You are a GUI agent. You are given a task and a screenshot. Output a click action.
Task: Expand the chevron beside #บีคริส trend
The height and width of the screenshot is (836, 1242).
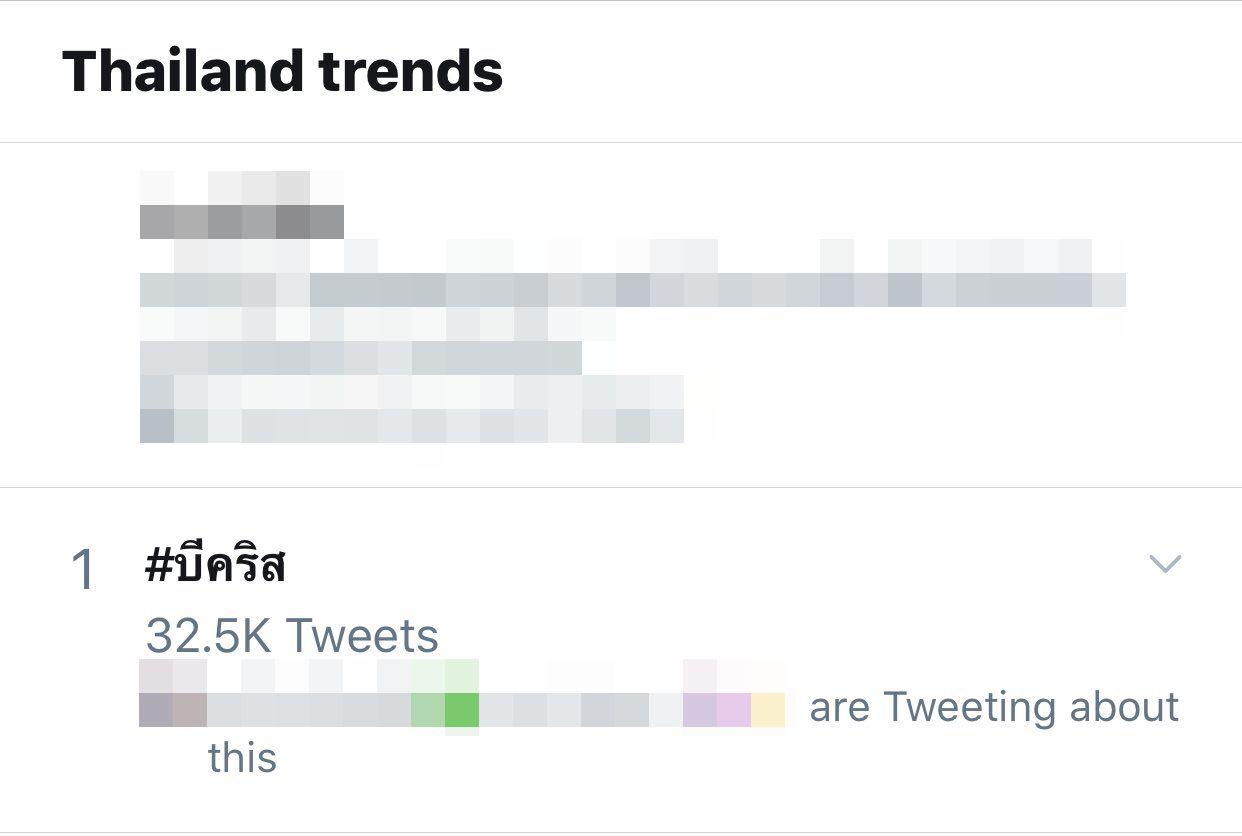point(1165,564)
